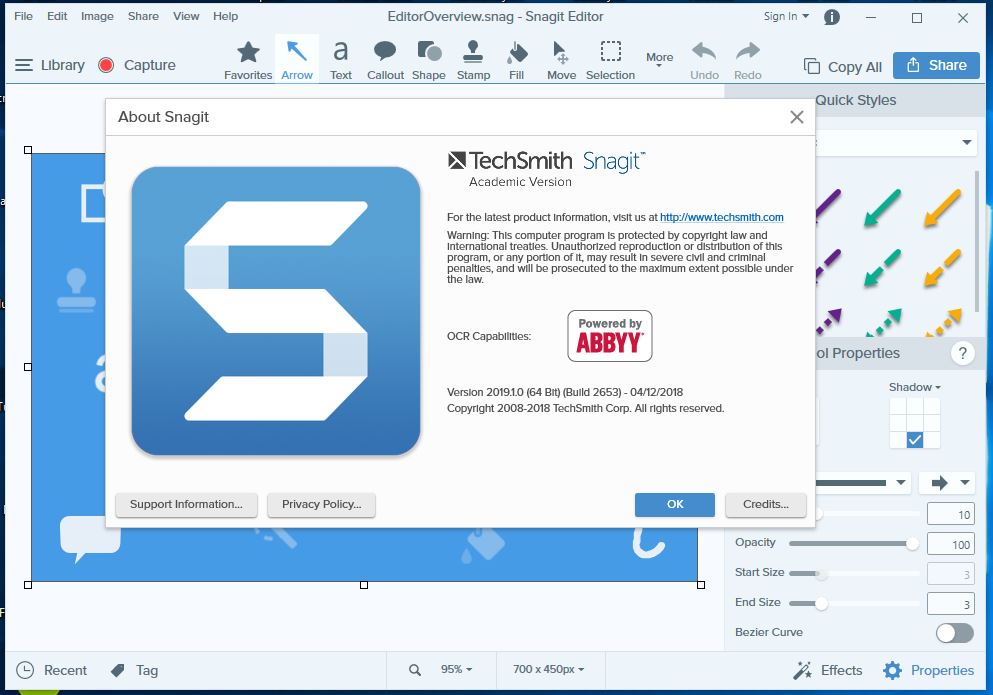This screenshot has height=695, width=993.
Task: Confirm About dialog with OK
Action: tap(674, 504)
